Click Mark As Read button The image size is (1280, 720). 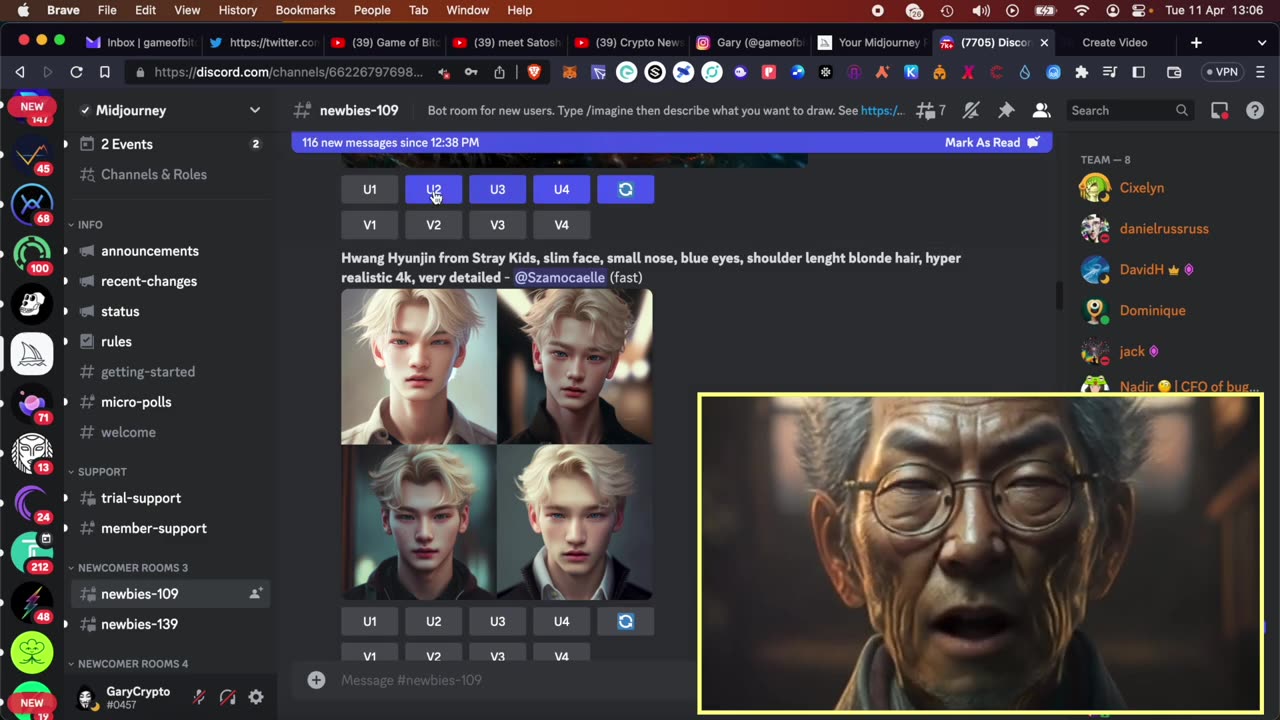tap(992, 142)
